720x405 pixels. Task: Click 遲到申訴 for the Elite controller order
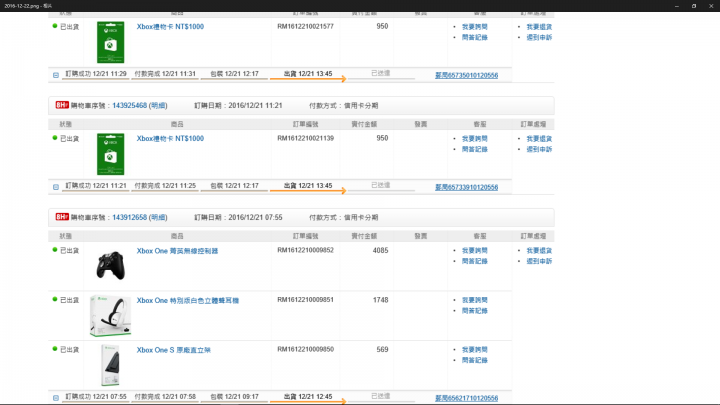click(x=539, y=261)
